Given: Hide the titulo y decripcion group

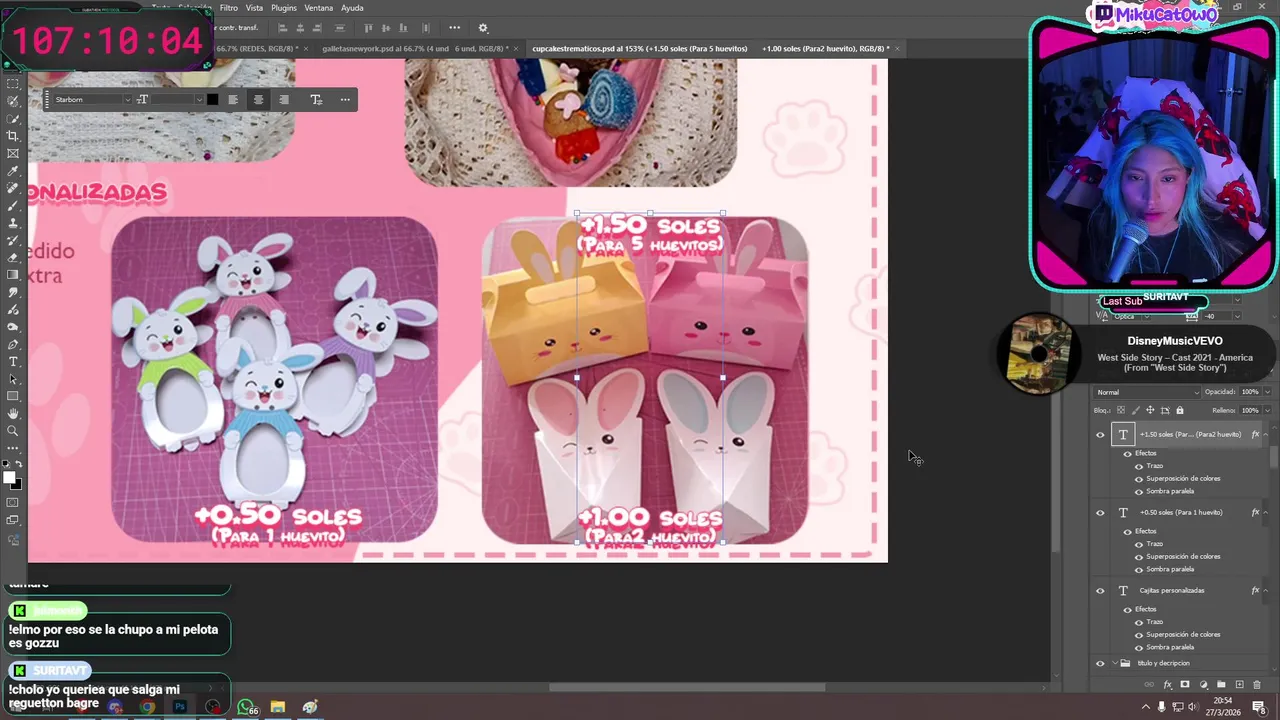Looking at the screenshot, I should [x=1100, y=663].
